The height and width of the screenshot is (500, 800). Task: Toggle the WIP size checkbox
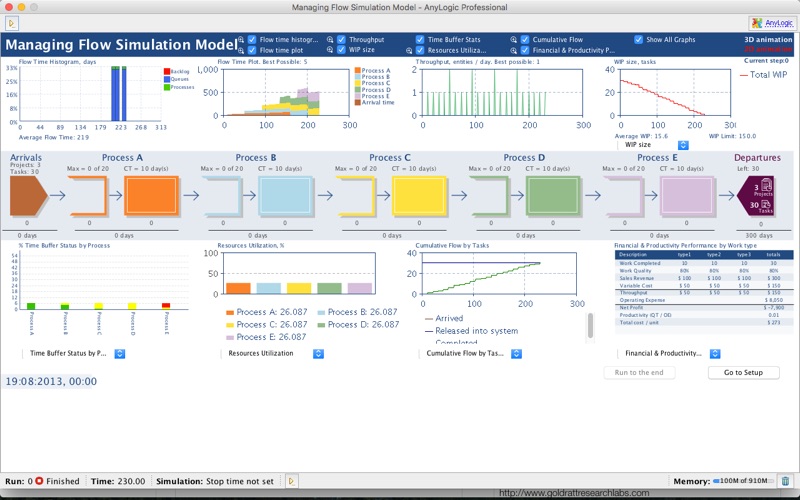[341, 49]
